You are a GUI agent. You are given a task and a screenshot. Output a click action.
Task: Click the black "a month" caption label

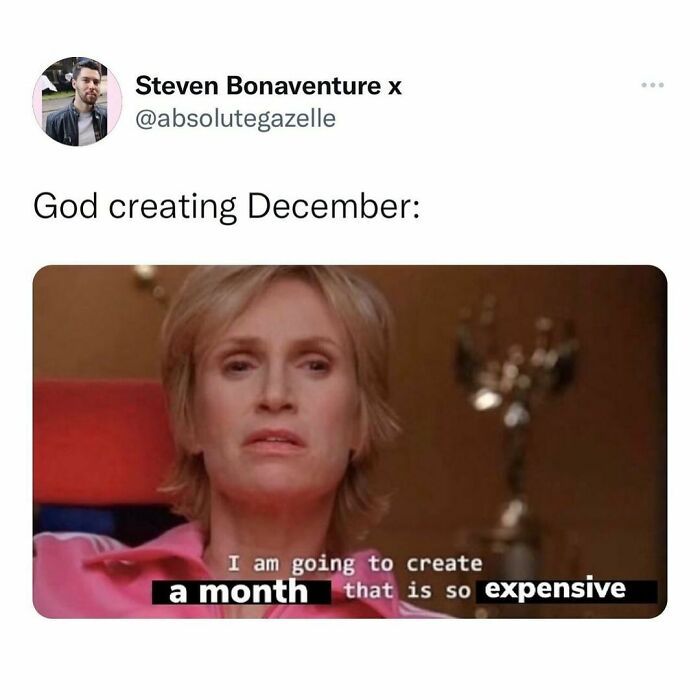point(241,592)
